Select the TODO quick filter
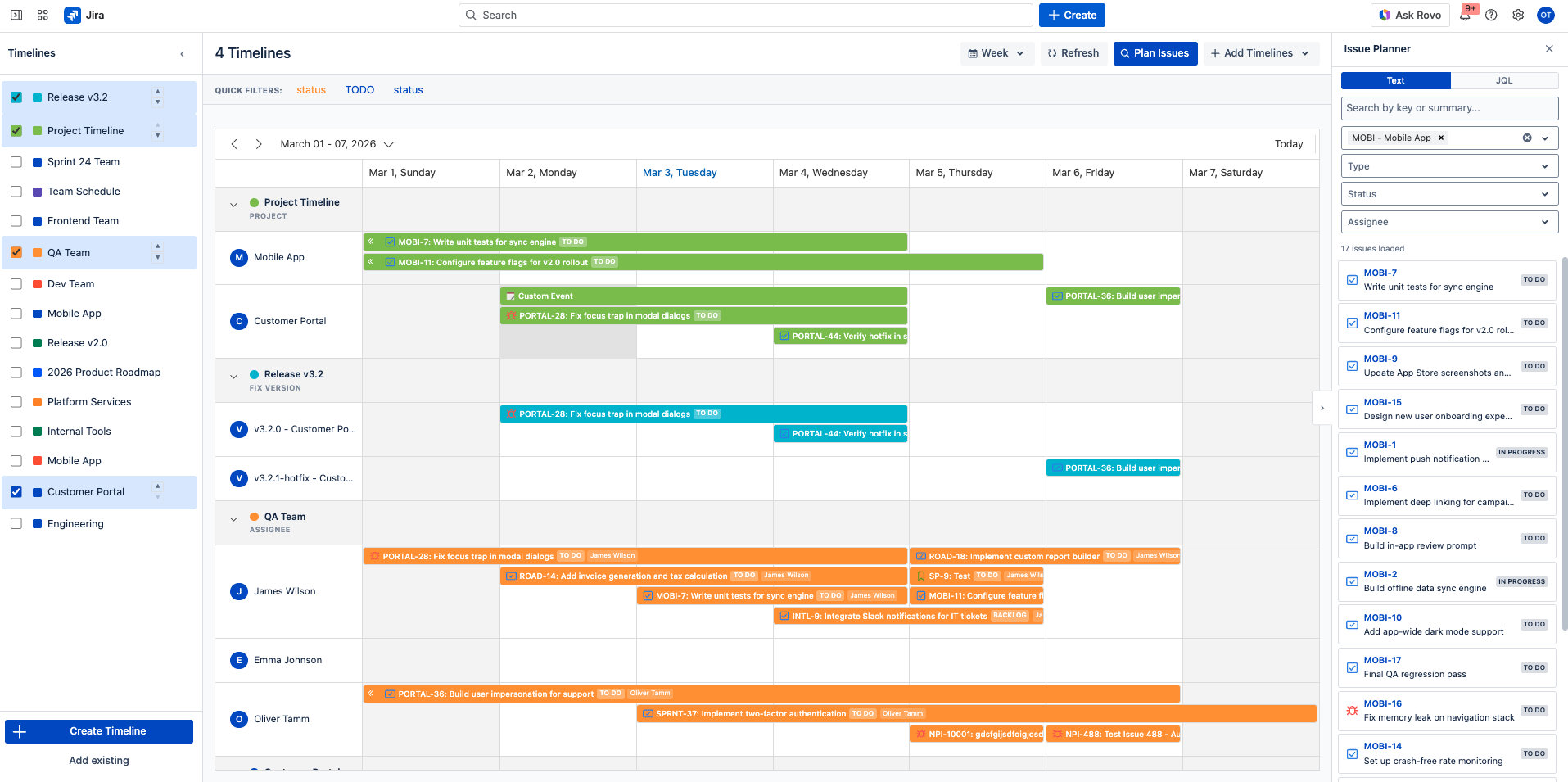This screenshot has height=782, width=1568. point(359,90)
